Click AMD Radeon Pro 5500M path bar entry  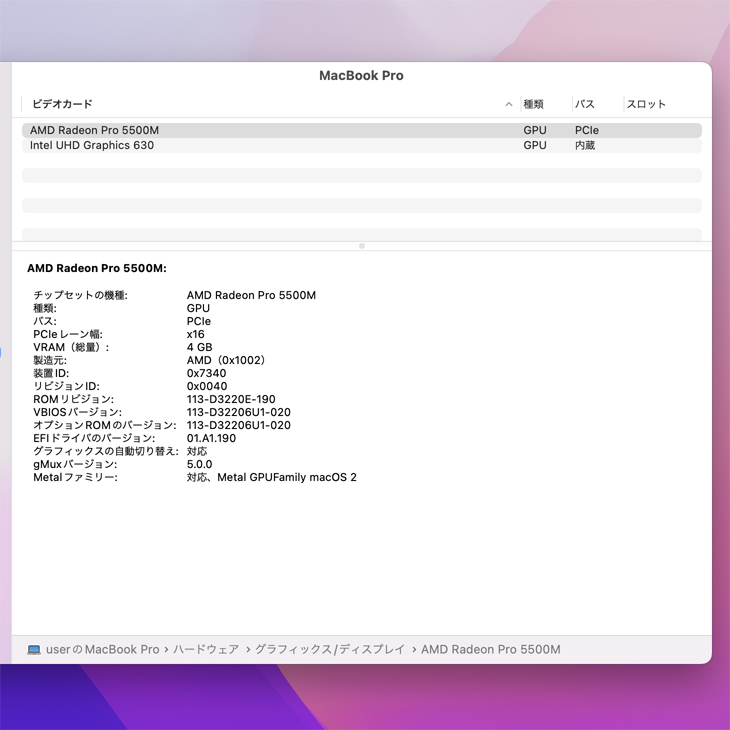[x=491, y=649]
